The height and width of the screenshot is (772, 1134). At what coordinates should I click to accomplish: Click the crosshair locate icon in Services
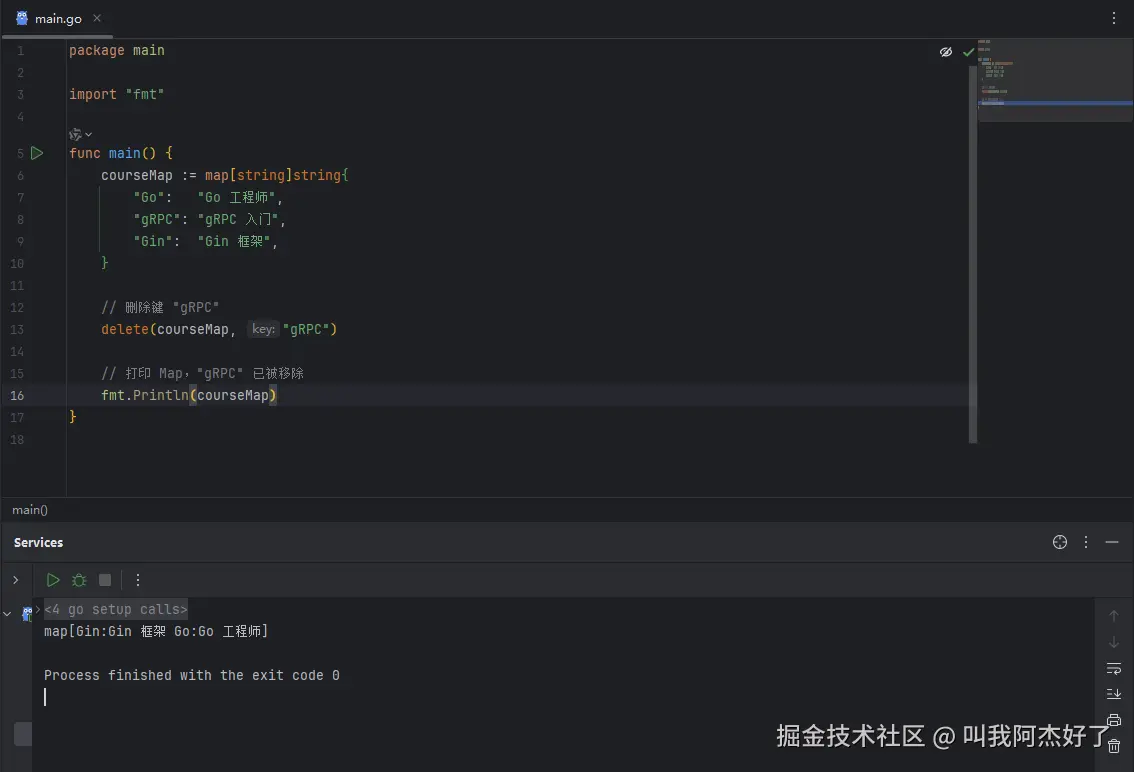point(1060,542)
